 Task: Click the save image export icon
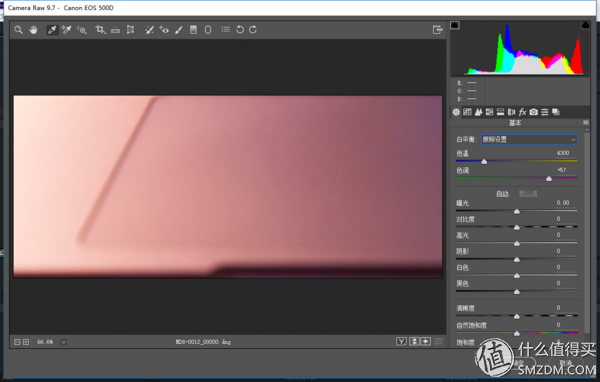pyautogui.click(x=437, y=30)
